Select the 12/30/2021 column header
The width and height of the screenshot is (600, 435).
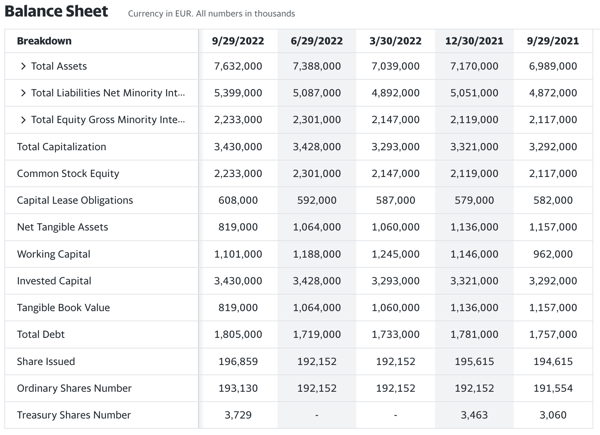coord(474,41)
